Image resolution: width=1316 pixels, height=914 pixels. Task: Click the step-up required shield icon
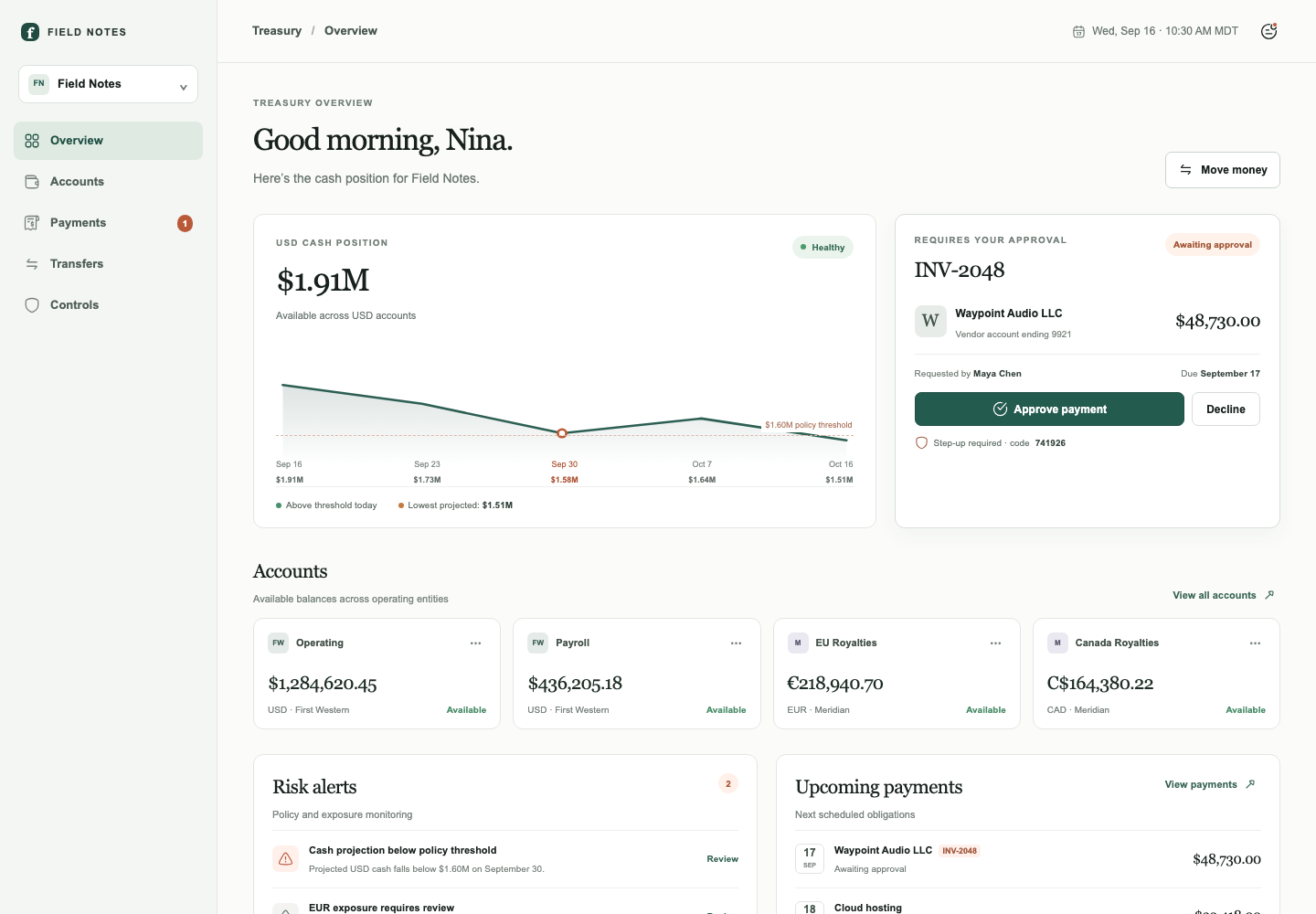(x=921, y=443)
